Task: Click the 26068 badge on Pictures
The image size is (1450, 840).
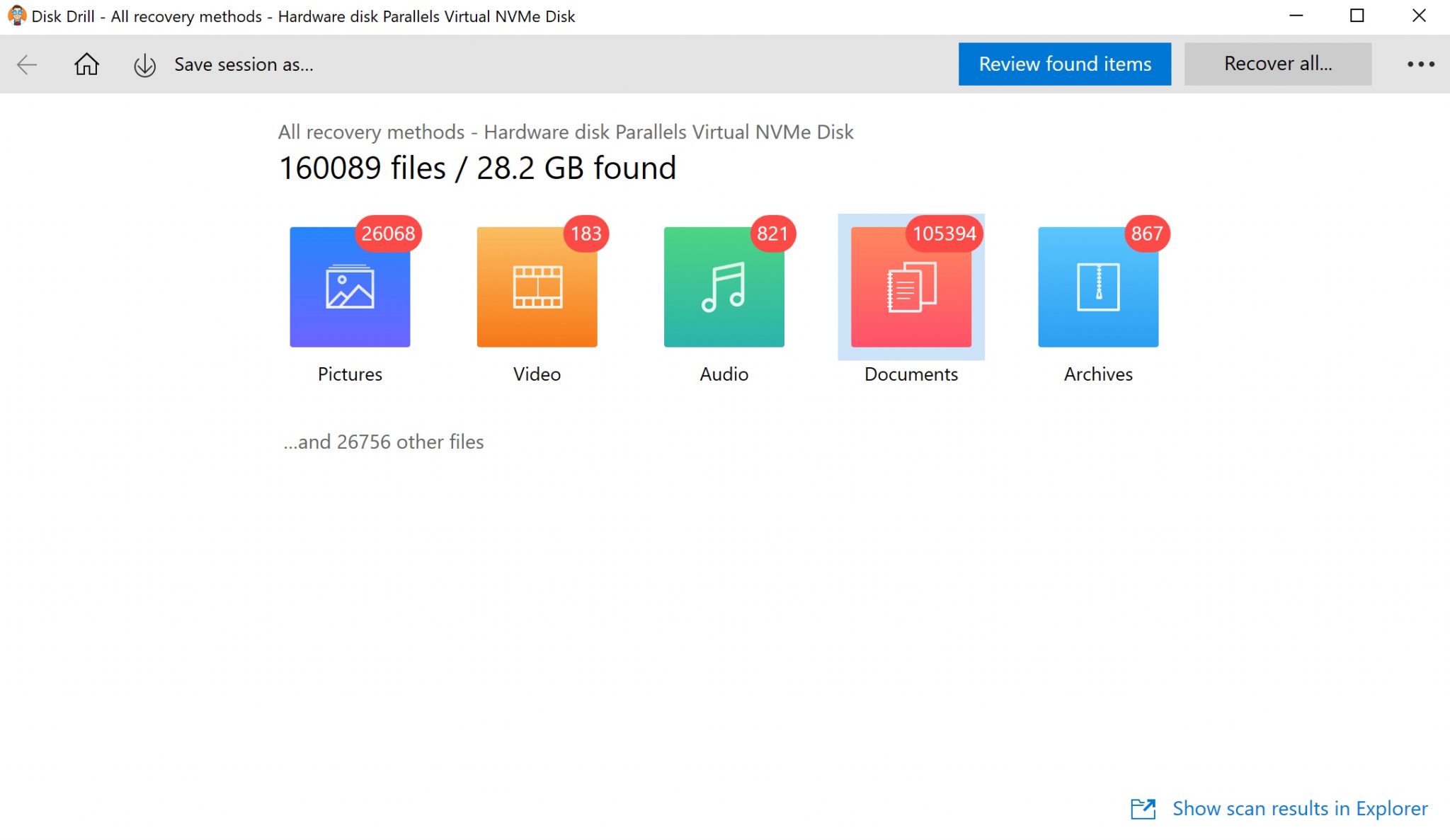Action: coord(388,234)
